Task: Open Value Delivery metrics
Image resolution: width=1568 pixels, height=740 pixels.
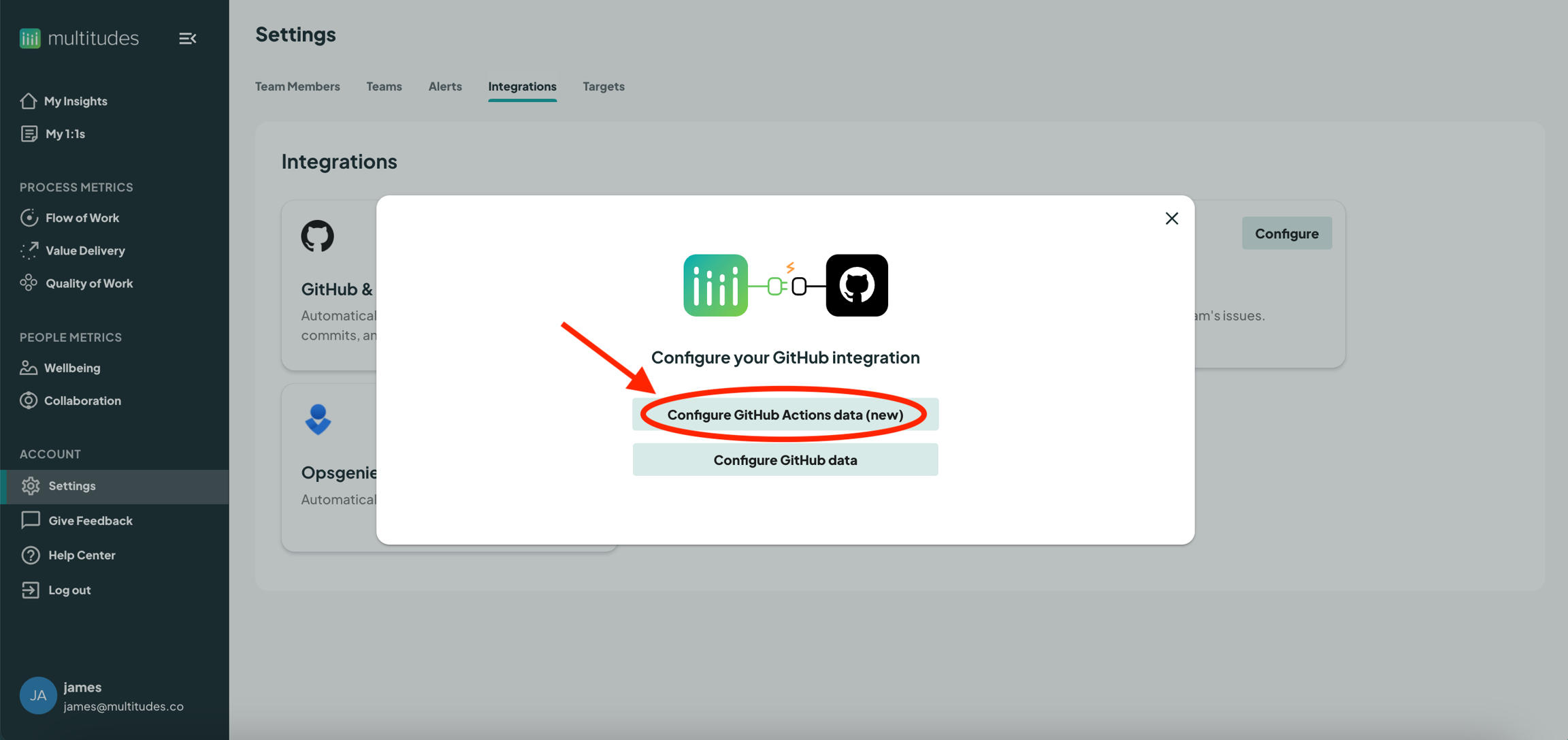Action: click(x=84, y=251)
